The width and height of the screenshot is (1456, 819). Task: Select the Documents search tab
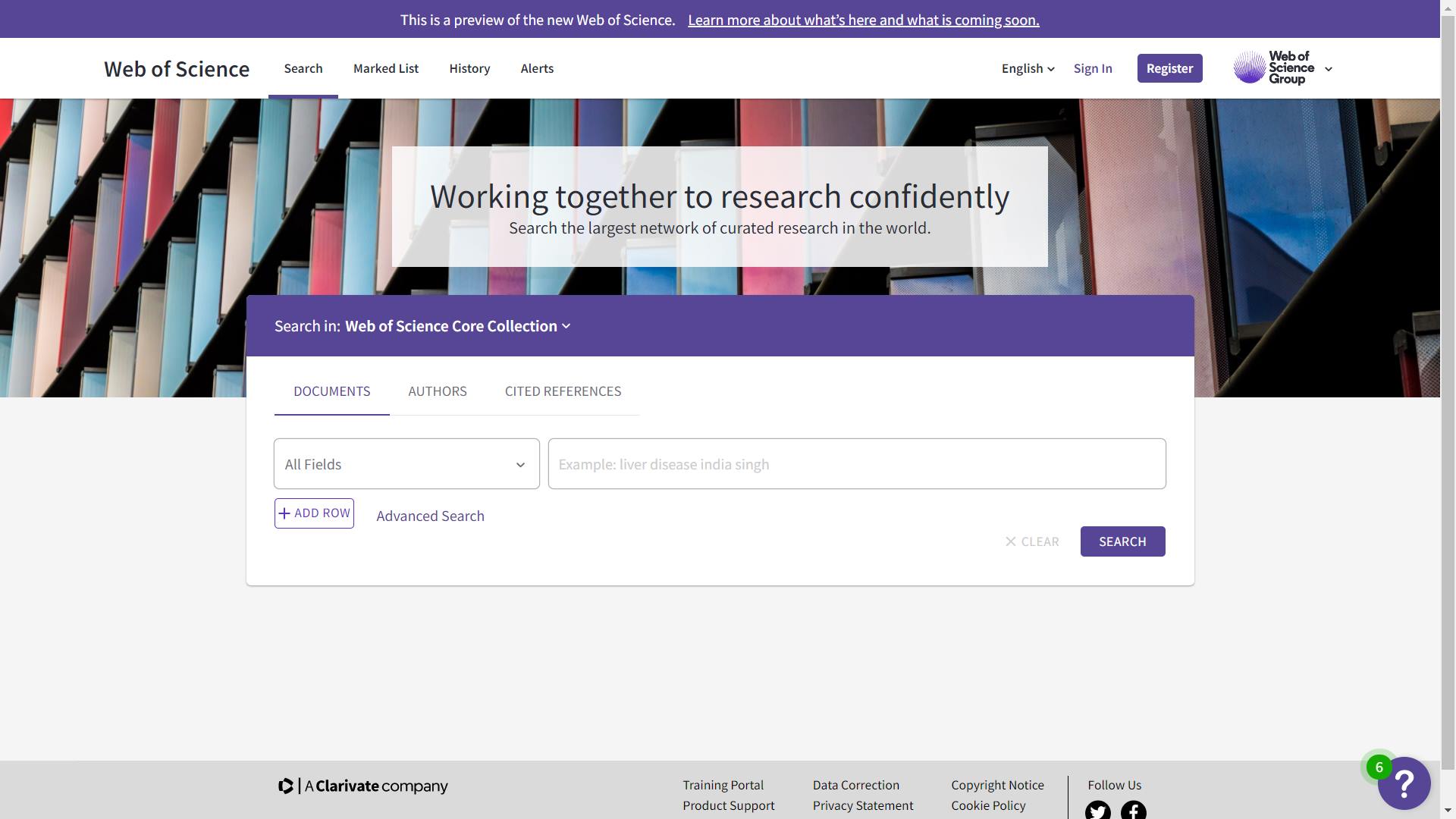(x=332, y=391)
